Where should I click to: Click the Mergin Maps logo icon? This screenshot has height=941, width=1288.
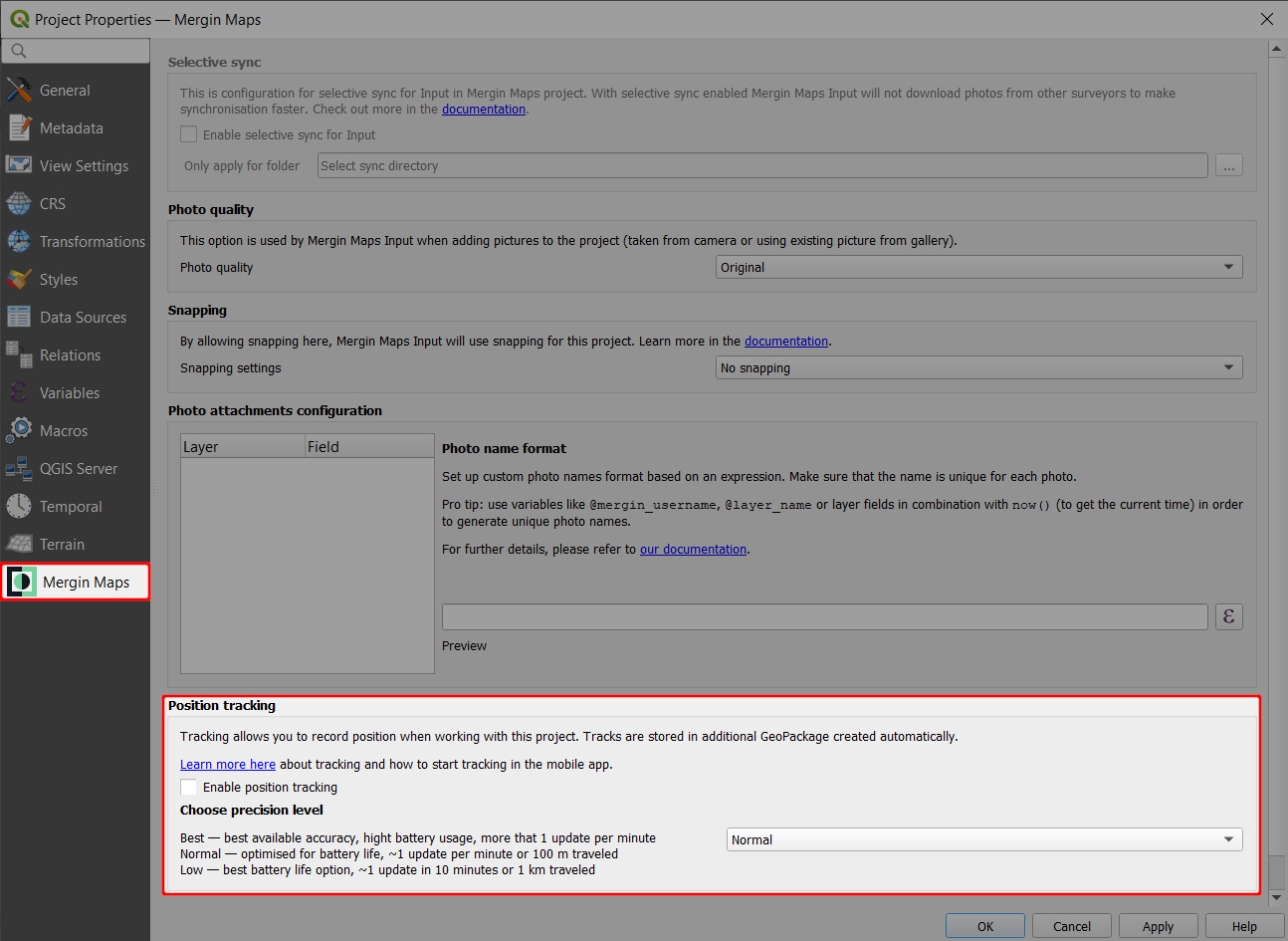point(22,582)
